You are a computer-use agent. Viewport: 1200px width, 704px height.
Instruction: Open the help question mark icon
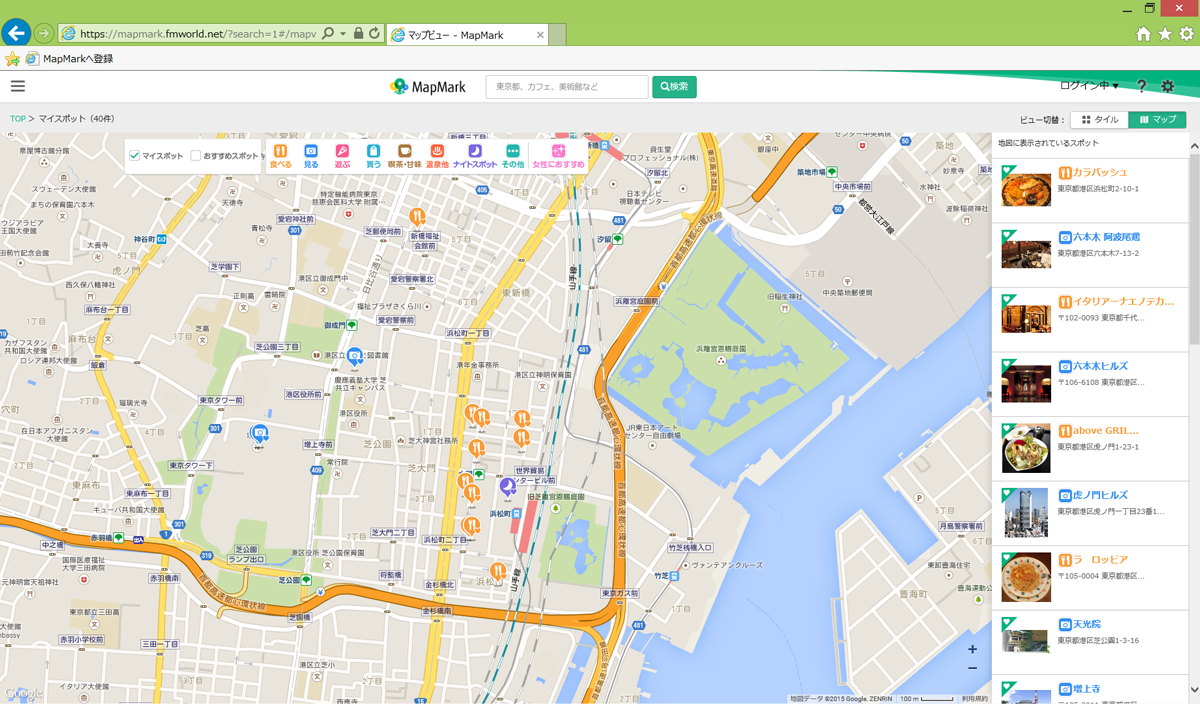[x=1141, y=86]
